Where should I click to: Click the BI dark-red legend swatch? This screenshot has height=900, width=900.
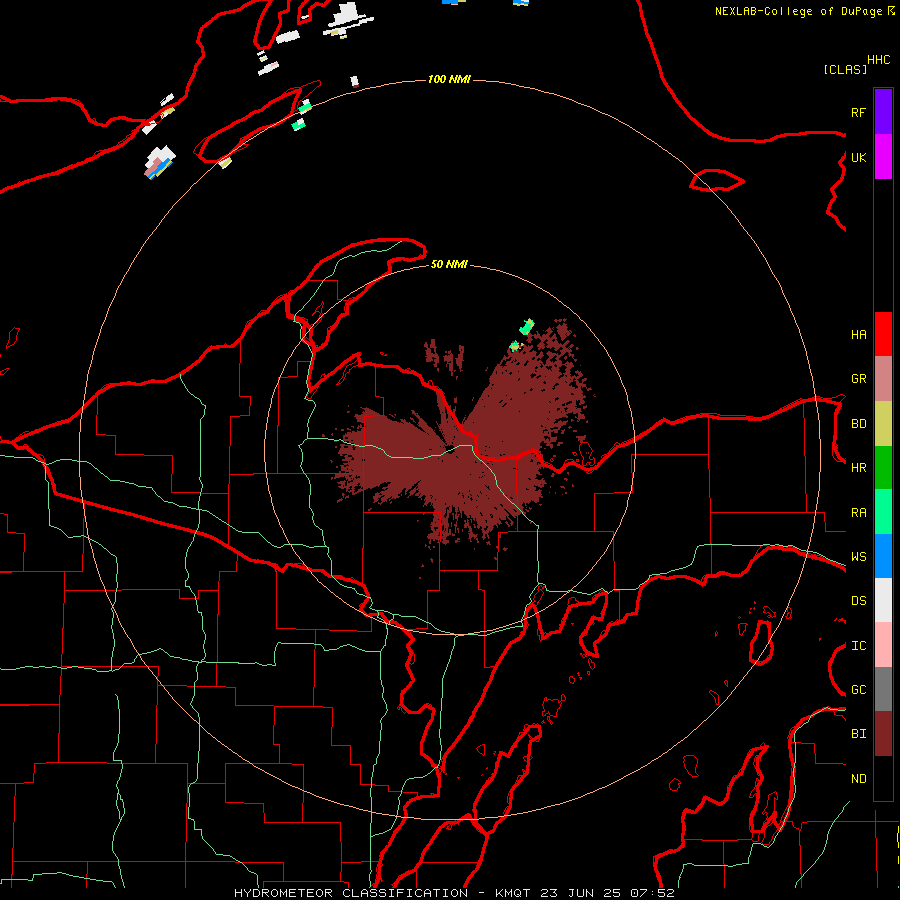click(883, 734)
